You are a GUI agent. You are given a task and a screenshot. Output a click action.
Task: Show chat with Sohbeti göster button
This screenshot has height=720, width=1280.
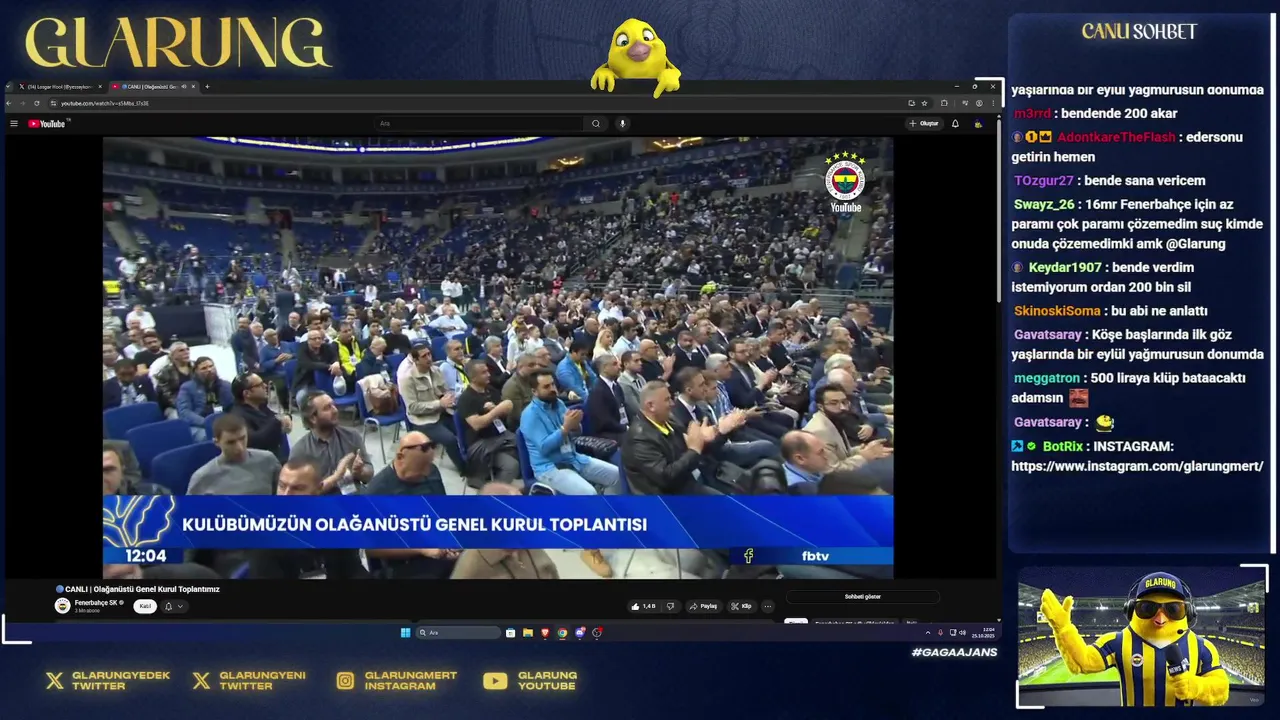pyautogui.click(x=862, y=597)
